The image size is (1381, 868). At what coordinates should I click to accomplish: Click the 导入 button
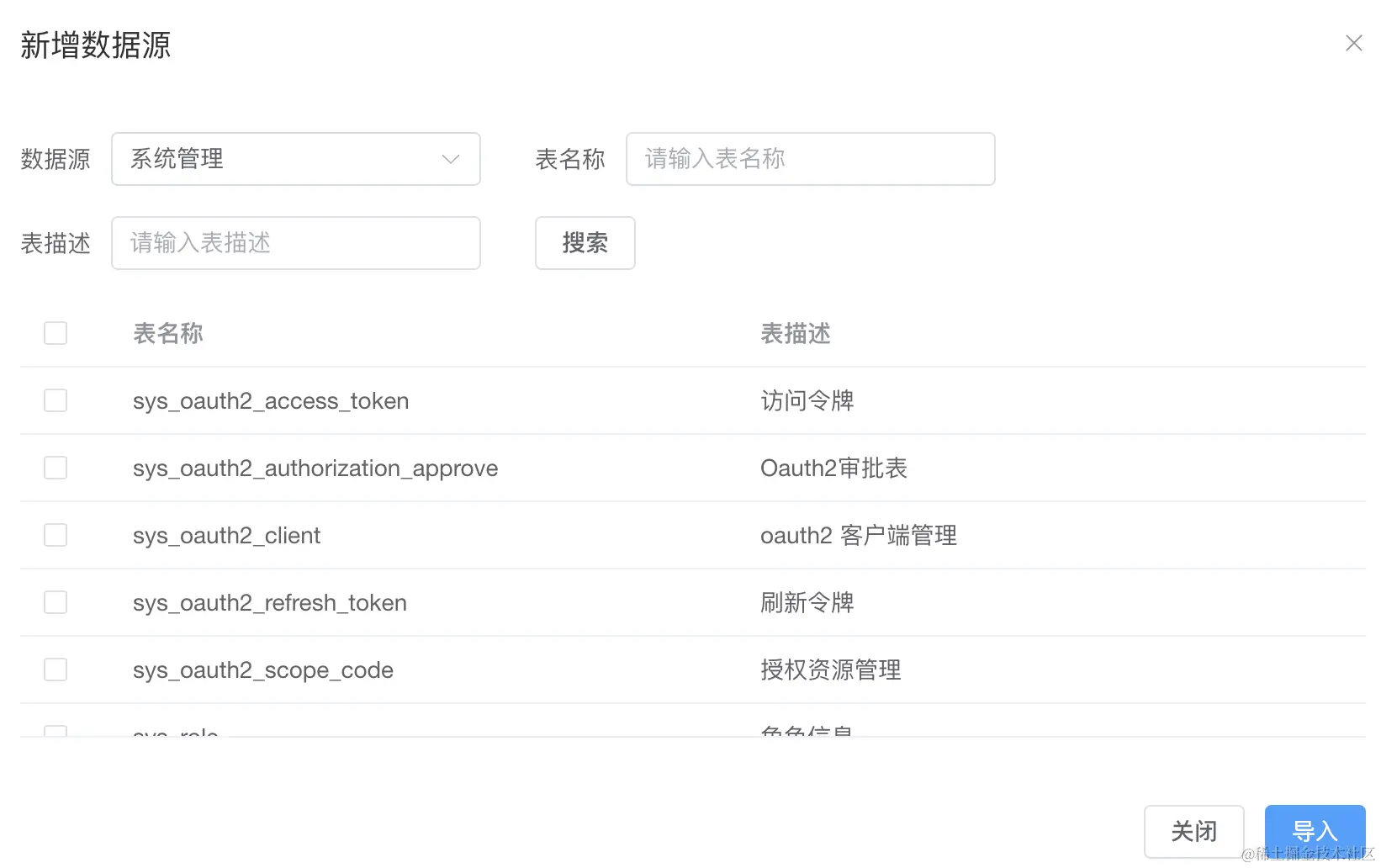coord(1315,832)
